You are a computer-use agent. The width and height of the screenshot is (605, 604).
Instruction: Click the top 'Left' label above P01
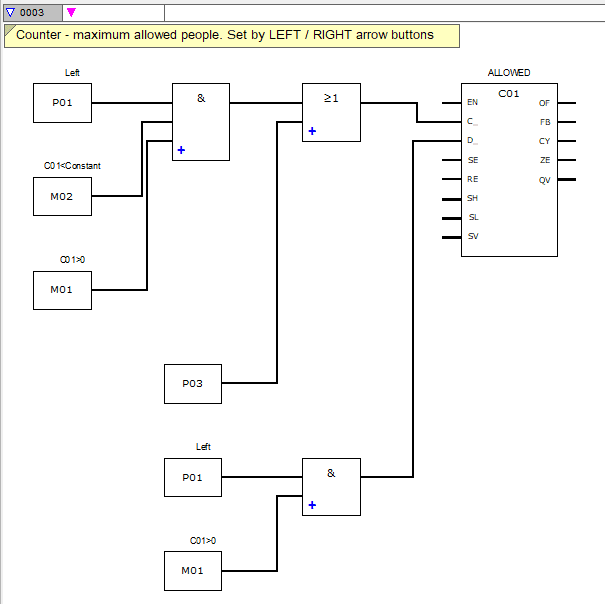(x=72, y=73)
